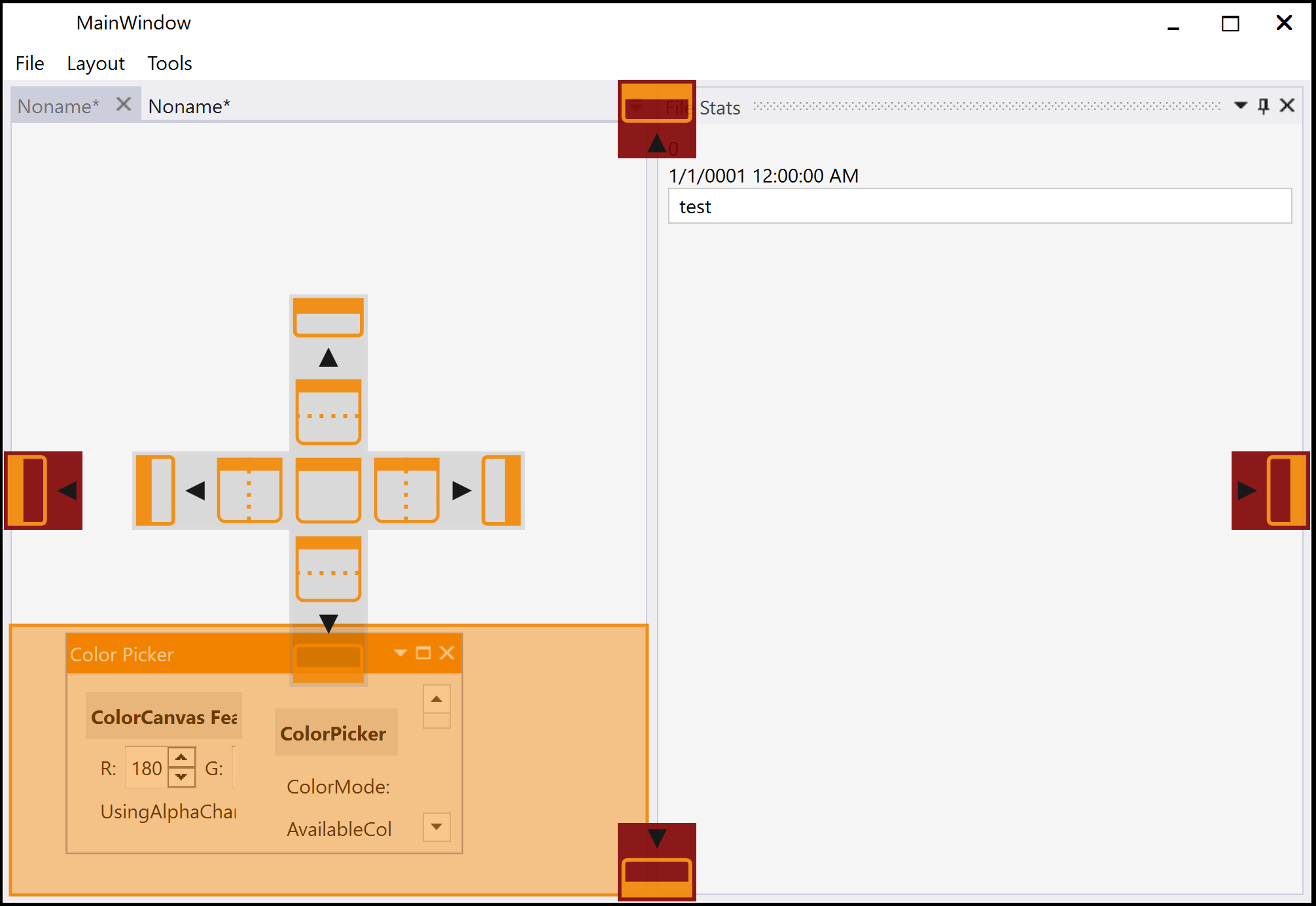Viewport: 1316px width, 906px height.
Task: Switch to the second Noname* tab
Action: point(189,106)
